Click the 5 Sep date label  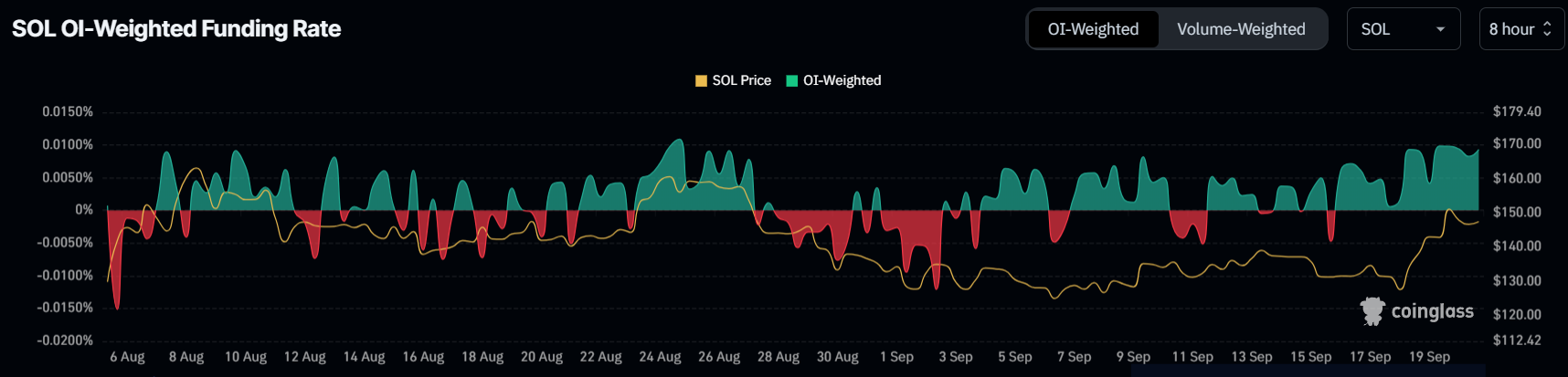[x=1015, y=357]
